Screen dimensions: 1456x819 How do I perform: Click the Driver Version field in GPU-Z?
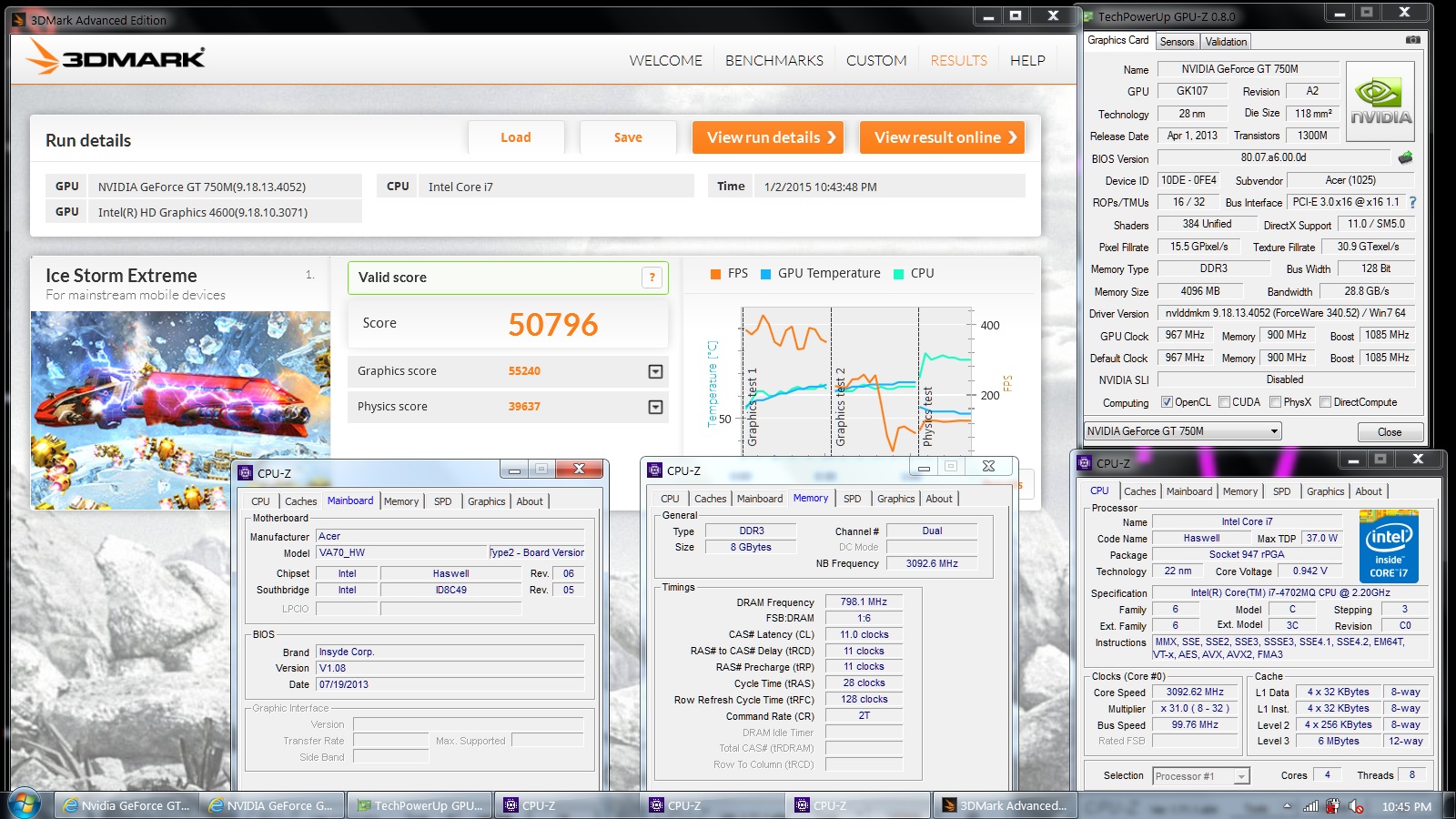click(x=1286, y=313)
